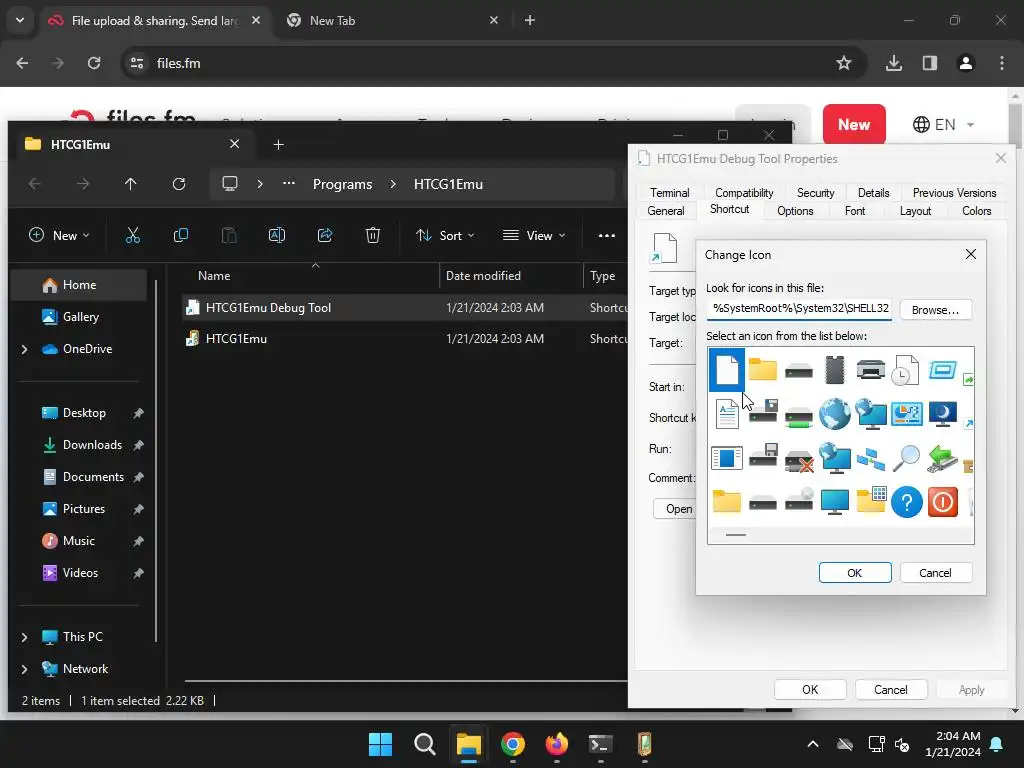Click the Cut icon in Explorer toolbar
The width and height of the screenshot is (1024, 768).
pos(133,235)
